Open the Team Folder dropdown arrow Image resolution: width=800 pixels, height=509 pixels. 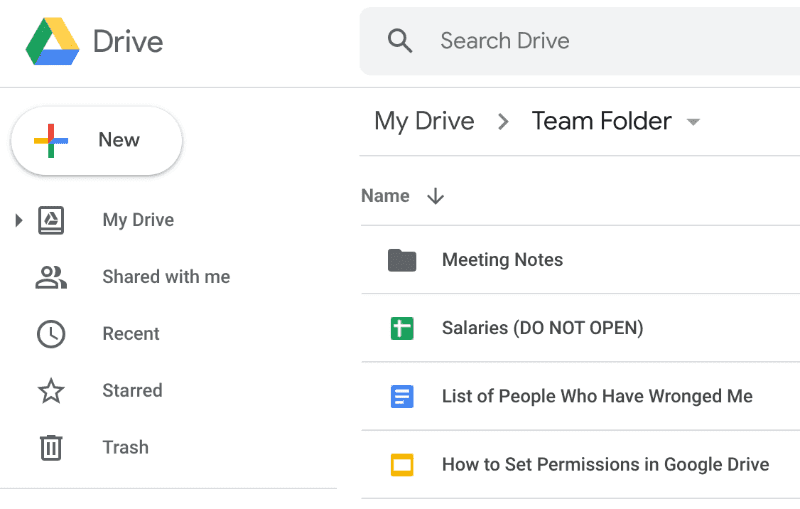pyautogui.click(x=693, y=122)
